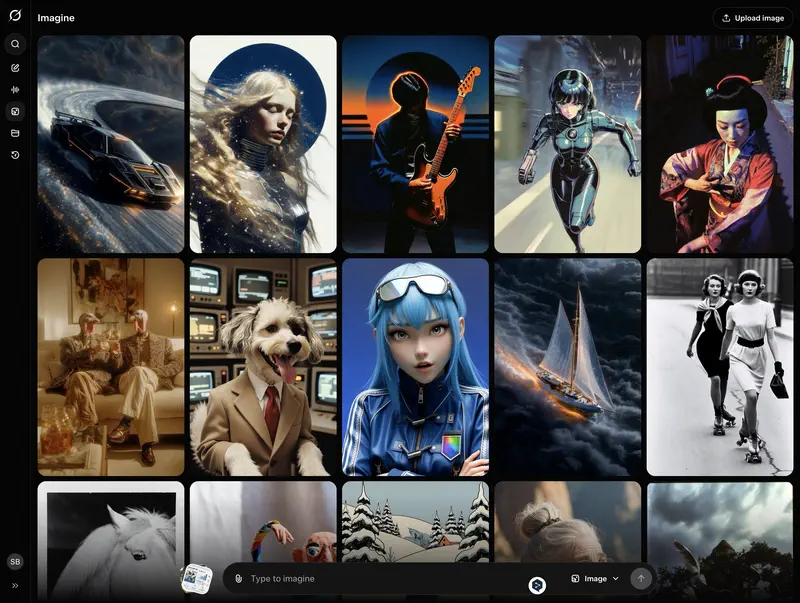The height and width of the screenshot is (603, 800).
Task: Open chat history from the sidebar
Action: [15, 155]
